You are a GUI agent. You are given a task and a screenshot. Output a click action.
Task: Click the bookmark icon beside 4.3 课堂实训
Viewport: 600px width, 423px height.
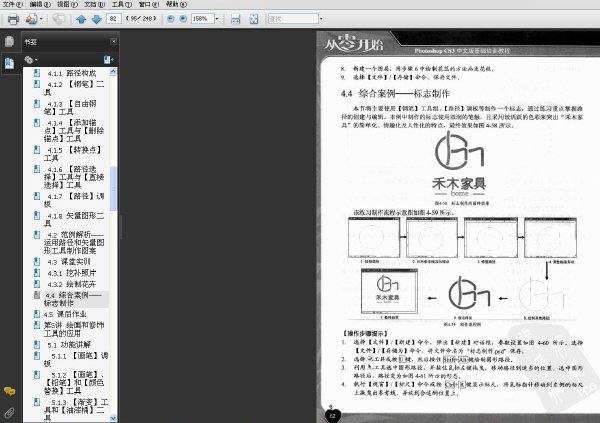click(x=37, y=262)
